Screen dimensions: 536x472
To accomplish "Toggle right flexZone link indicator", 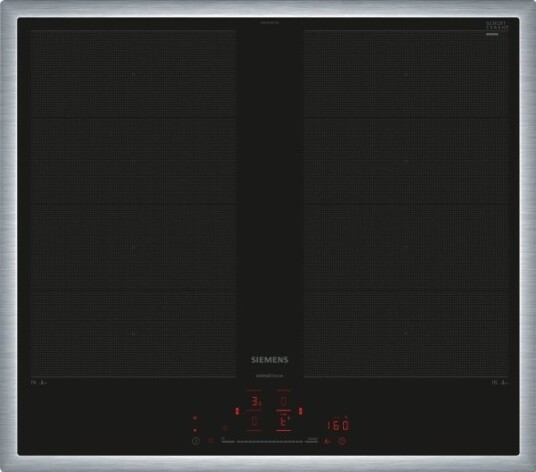I will (300, 411).
